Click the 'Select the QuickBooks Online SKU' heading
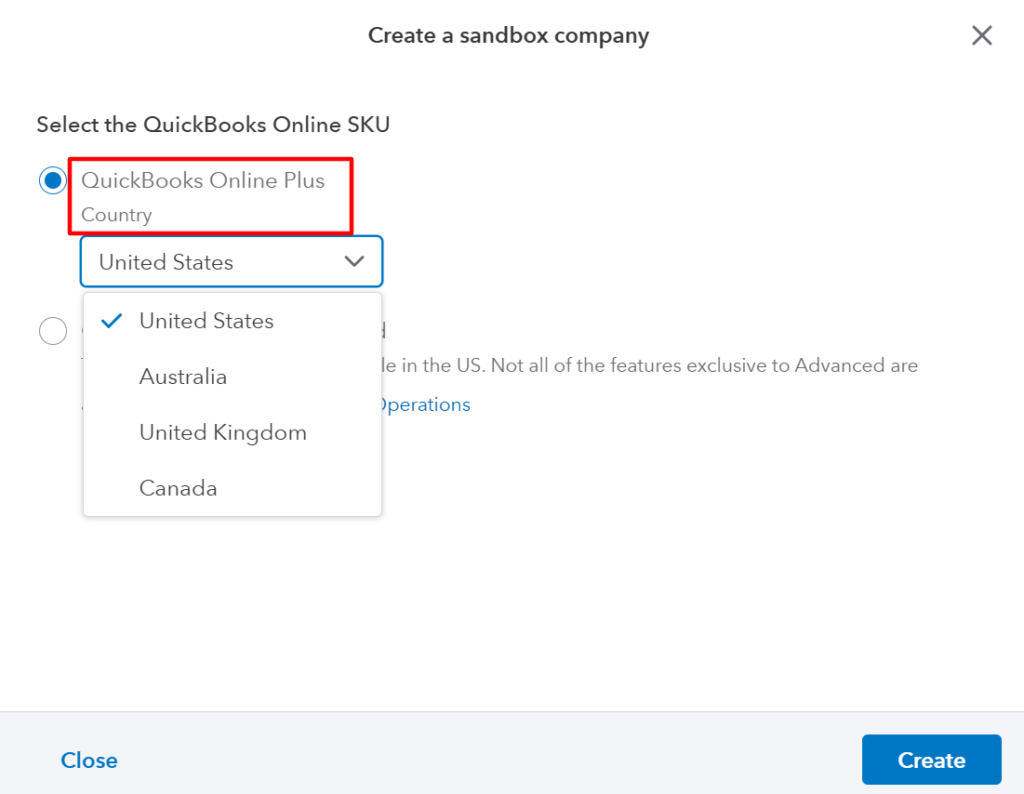1024x794 pixels. (213, 125)
